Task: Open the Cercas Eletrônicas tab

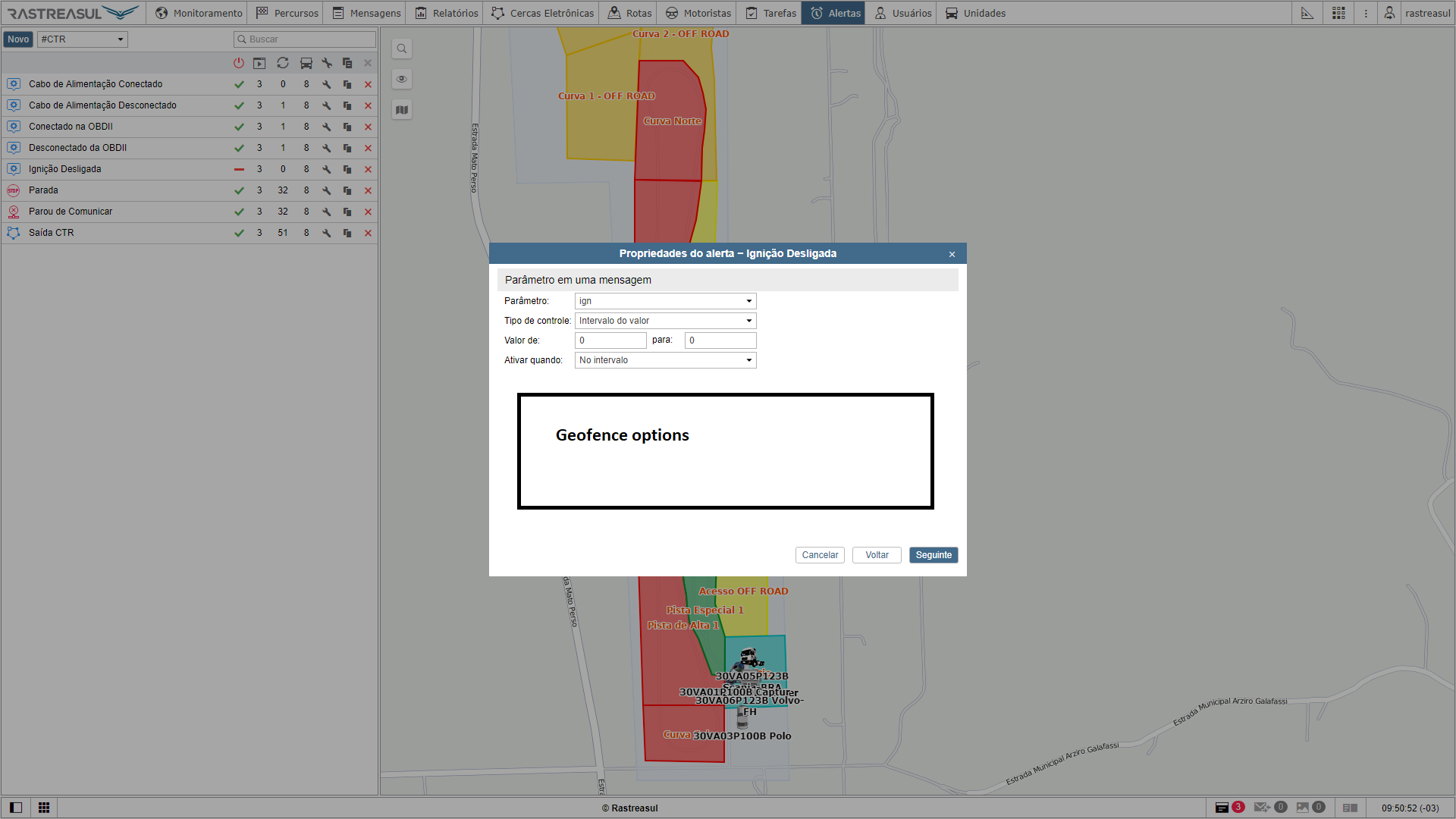Action: pos(543,13)
